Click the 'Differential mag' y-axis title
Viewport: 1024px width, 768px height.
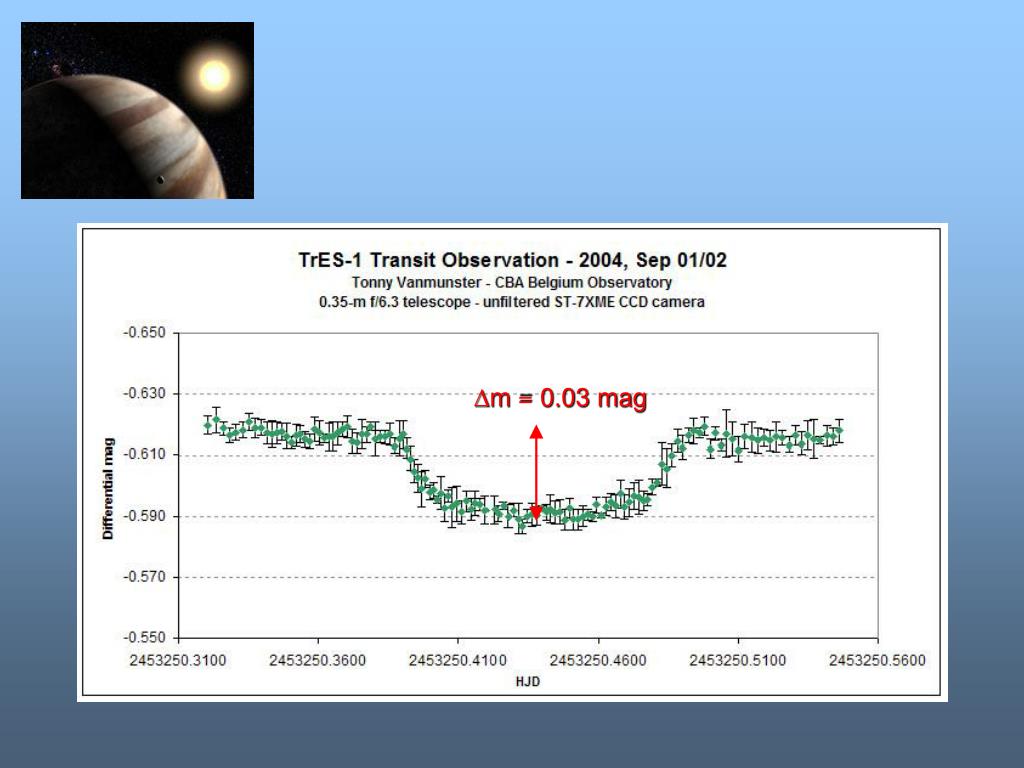tap(108, 488)
